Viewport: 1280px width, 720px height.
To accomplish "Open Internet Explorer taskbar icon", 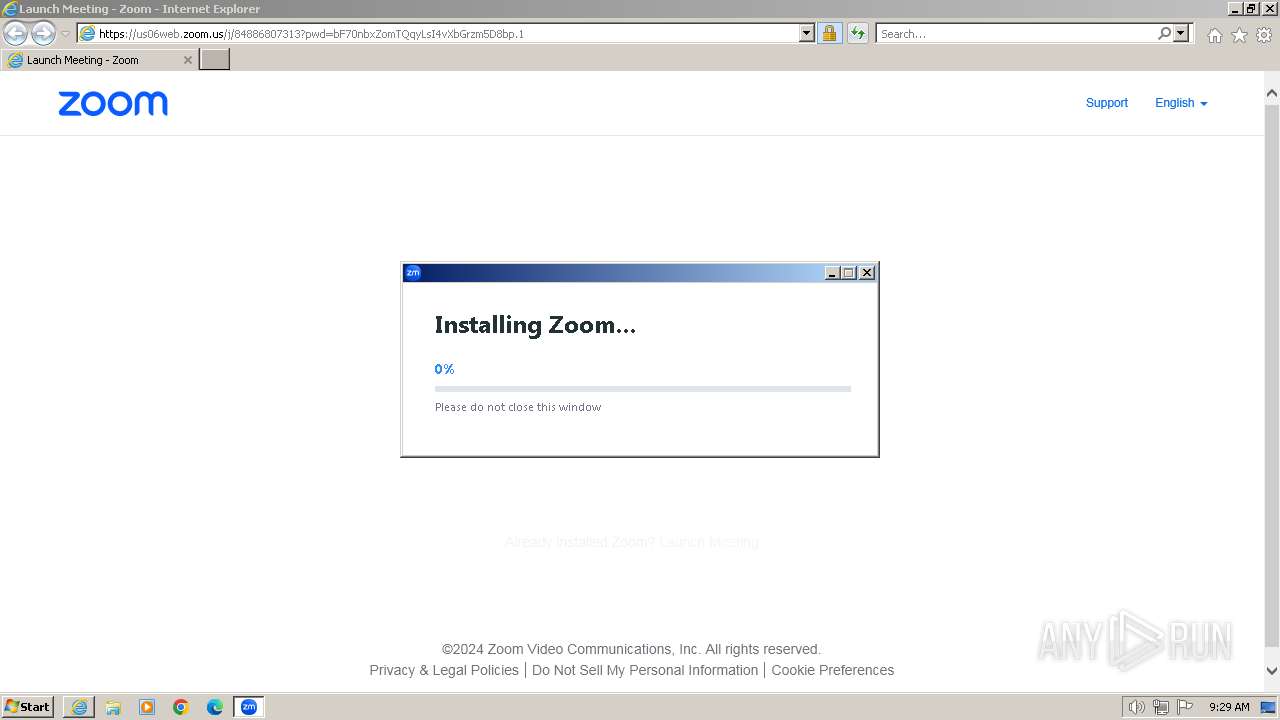I will pos(79,707).
